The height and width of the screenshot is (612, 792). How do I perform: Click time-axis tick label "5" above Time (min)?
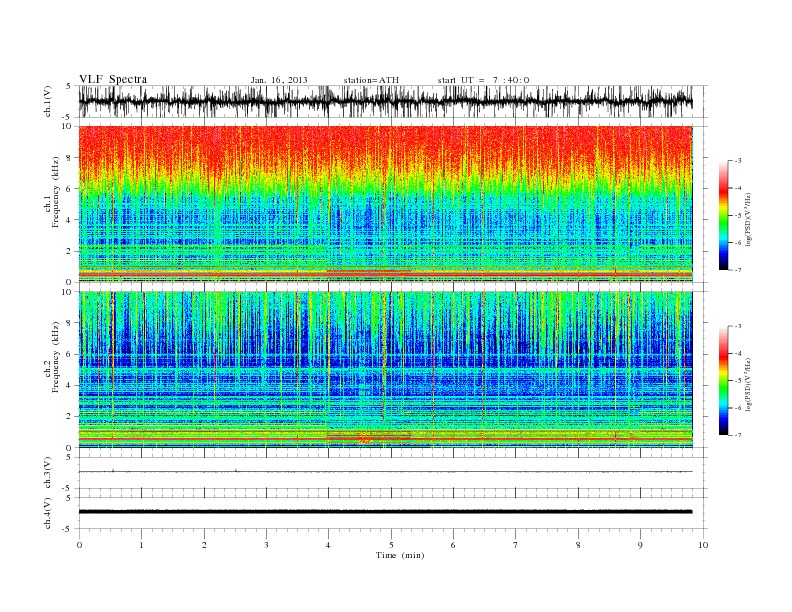pyautogui.click(x=391, y=545)
